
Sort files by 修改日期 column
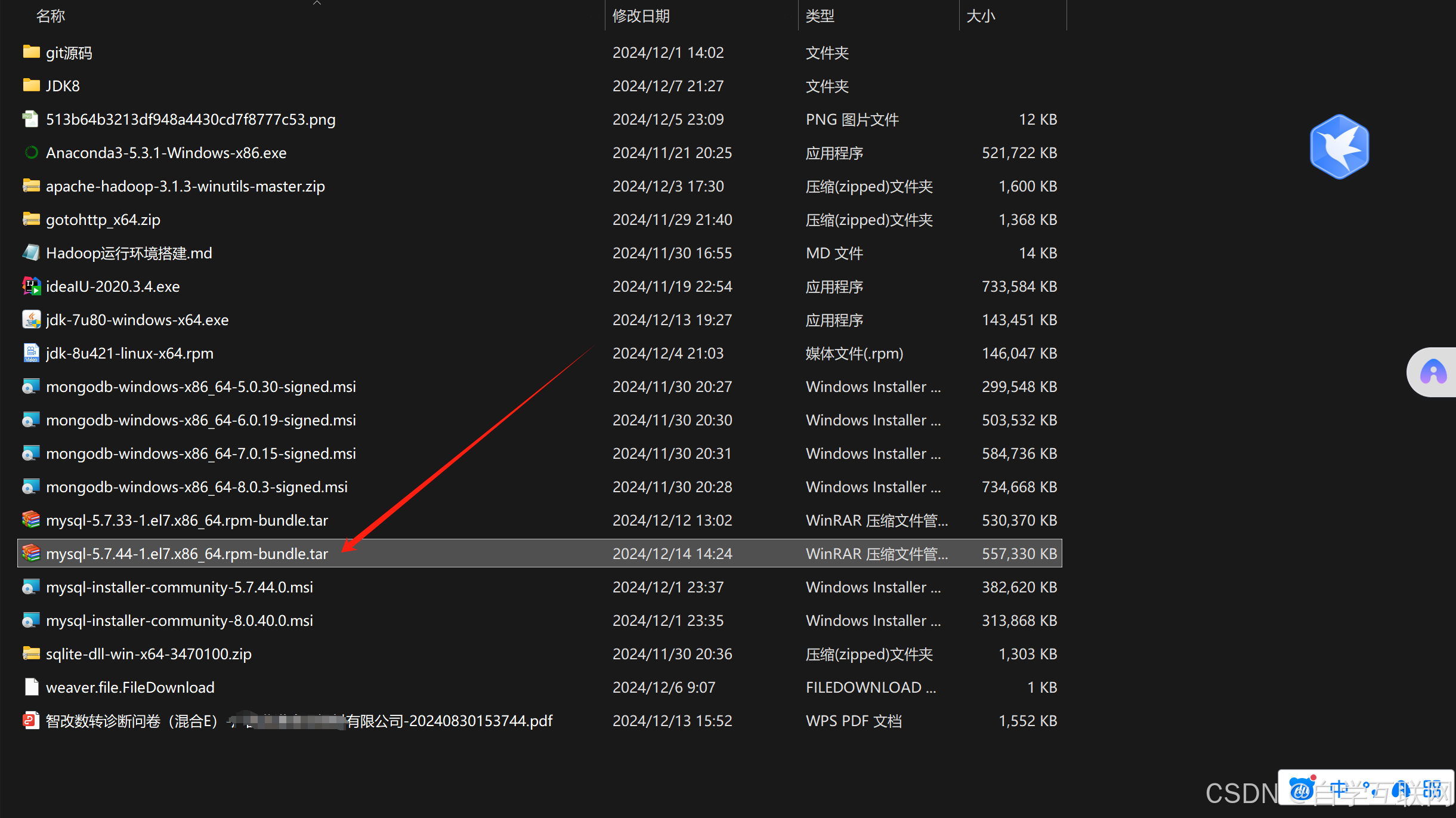click(641, 16)
